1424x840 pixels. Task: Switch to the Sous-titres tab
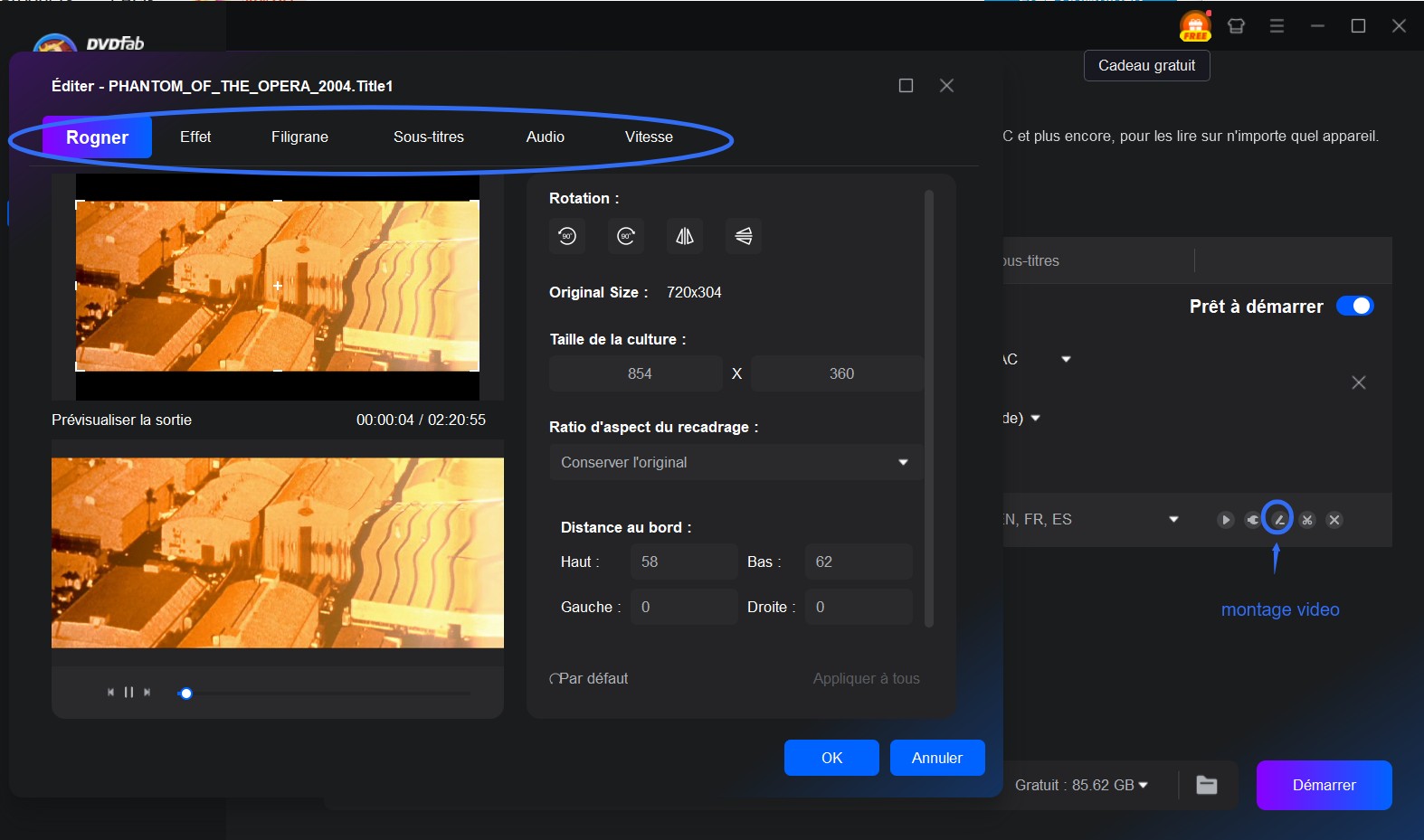pos(429,137)
